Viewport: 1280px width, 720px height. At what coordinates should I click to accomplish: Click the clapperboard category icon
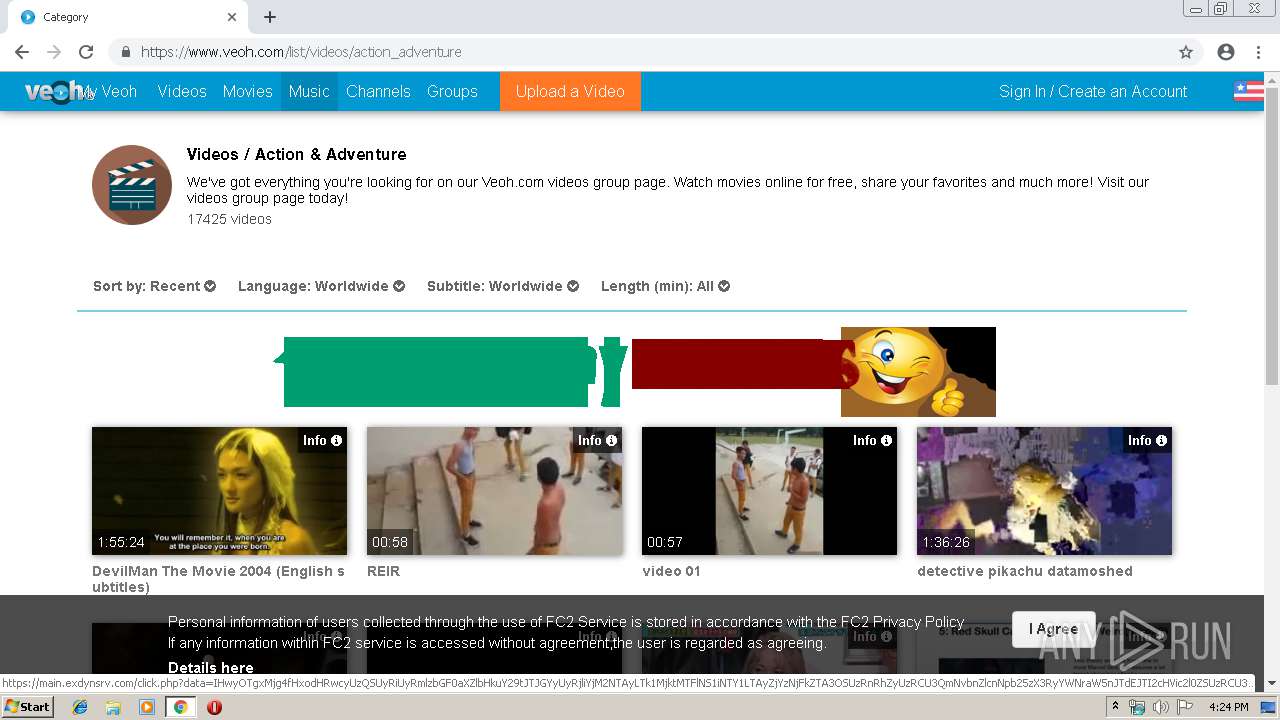[x=132, y=185]
